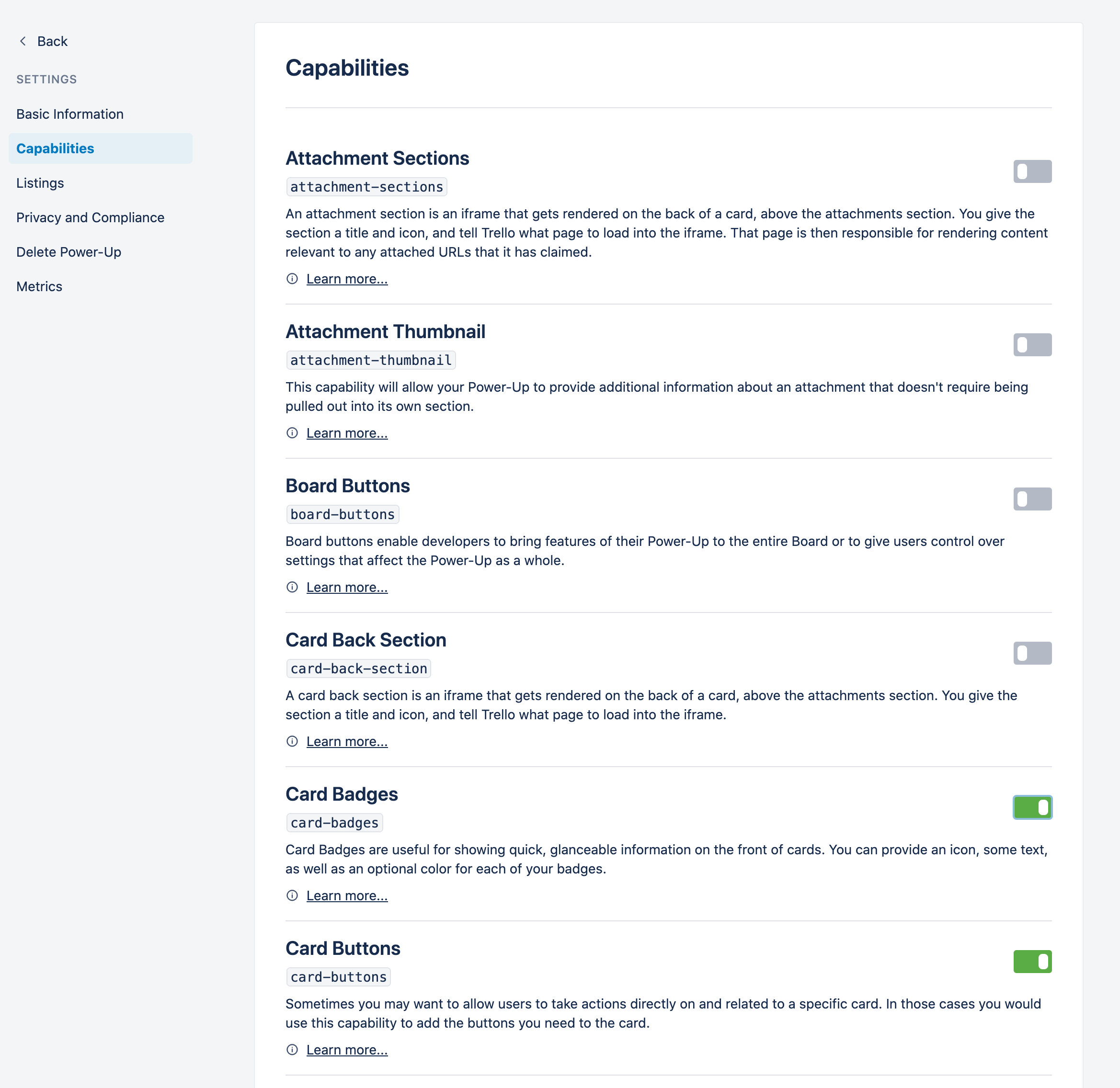Open Privacy and Compliance section
Screen dimensions: 1120x1088
[91, 218]
